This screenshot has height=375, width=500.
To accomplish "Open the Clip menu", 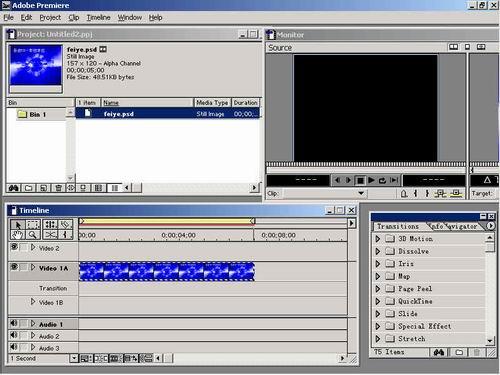I will coord(74,17).
